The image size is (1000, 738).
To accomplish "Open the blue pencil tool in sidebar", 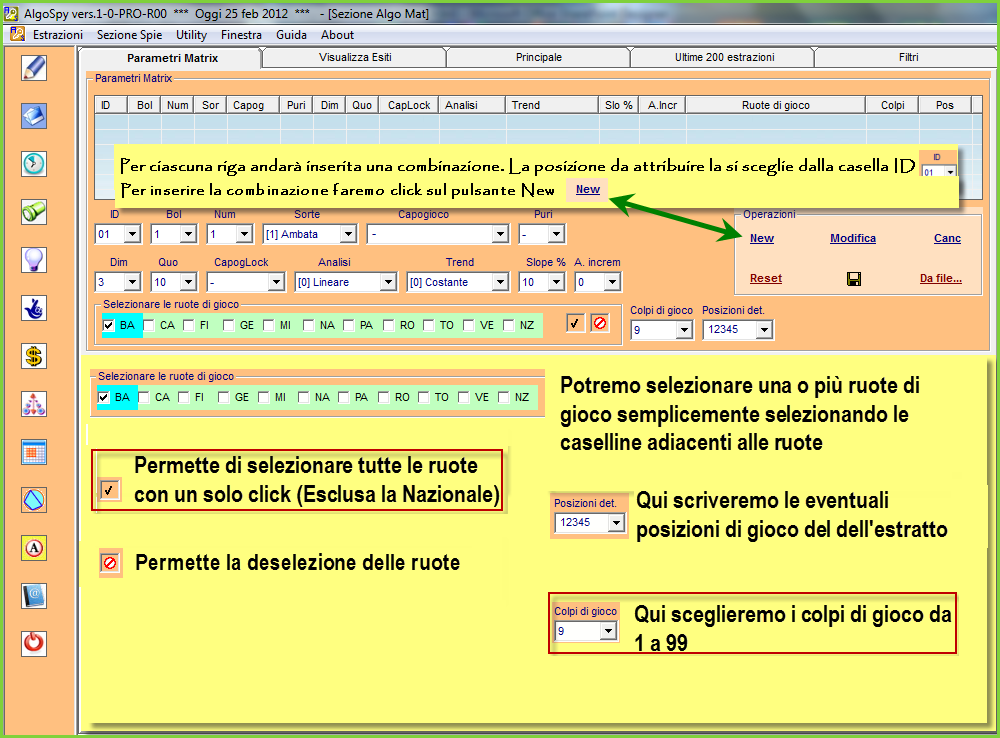I will [x=34, y=68].
